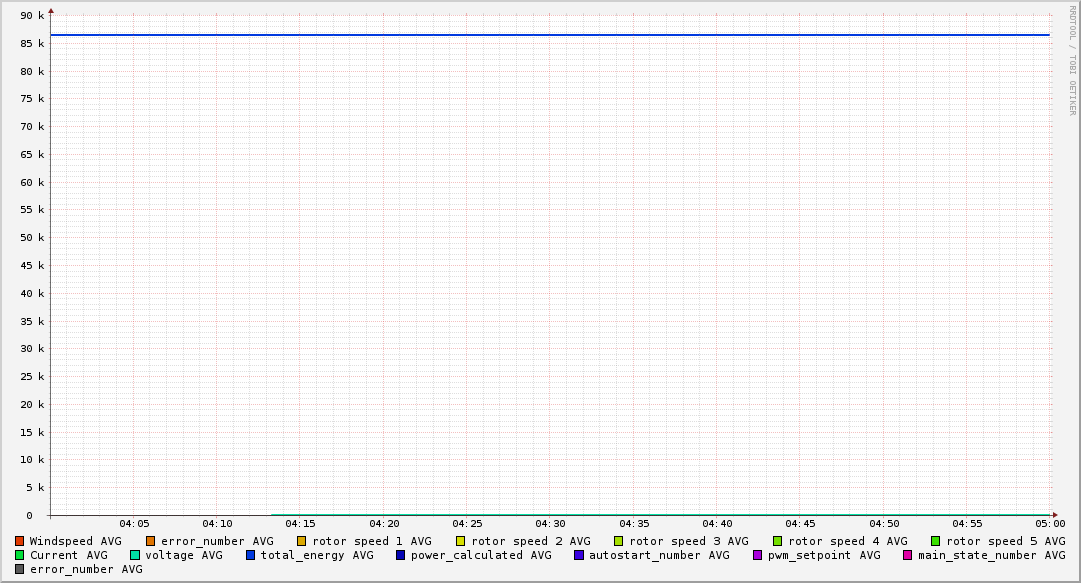This screenshot has width=1081, height=583.
Task: Click the rotor speed 3 AVG legend swatch
Action: click(619, 541)
